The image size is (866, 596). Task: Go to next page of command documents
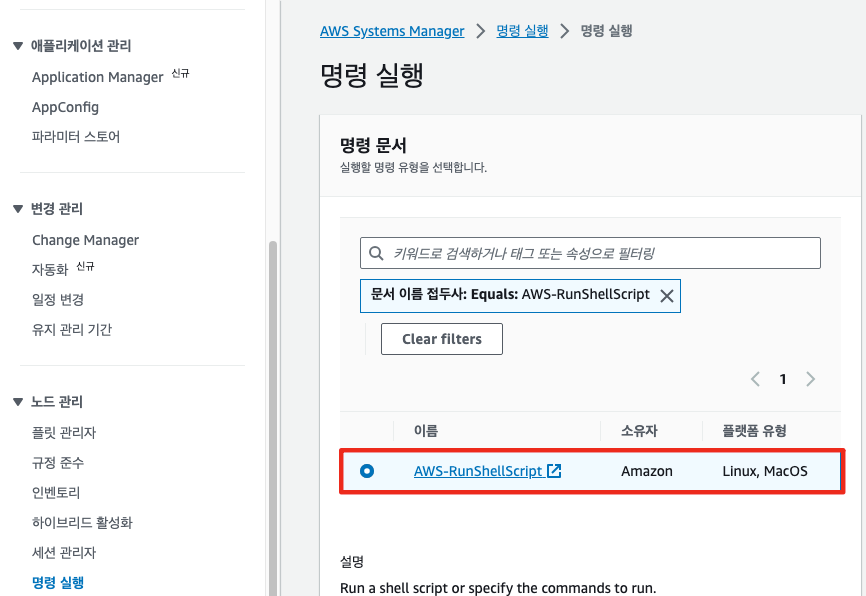pos(810,379)
